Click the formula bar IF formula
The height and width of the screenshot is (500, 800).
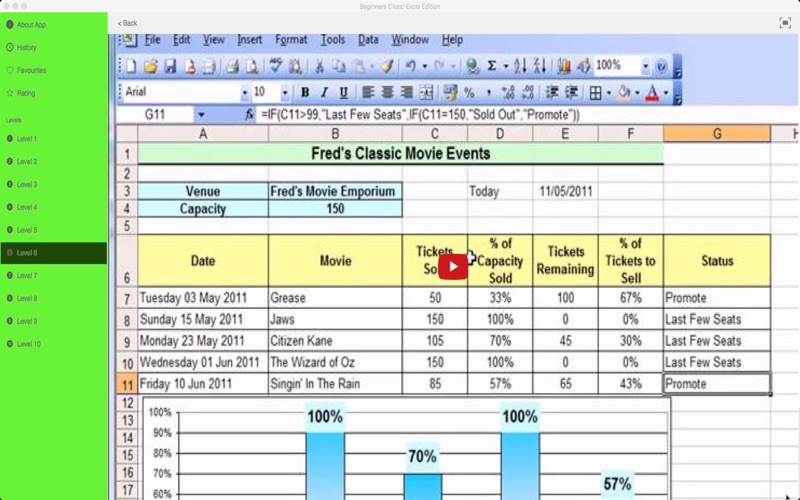point(420,115)
